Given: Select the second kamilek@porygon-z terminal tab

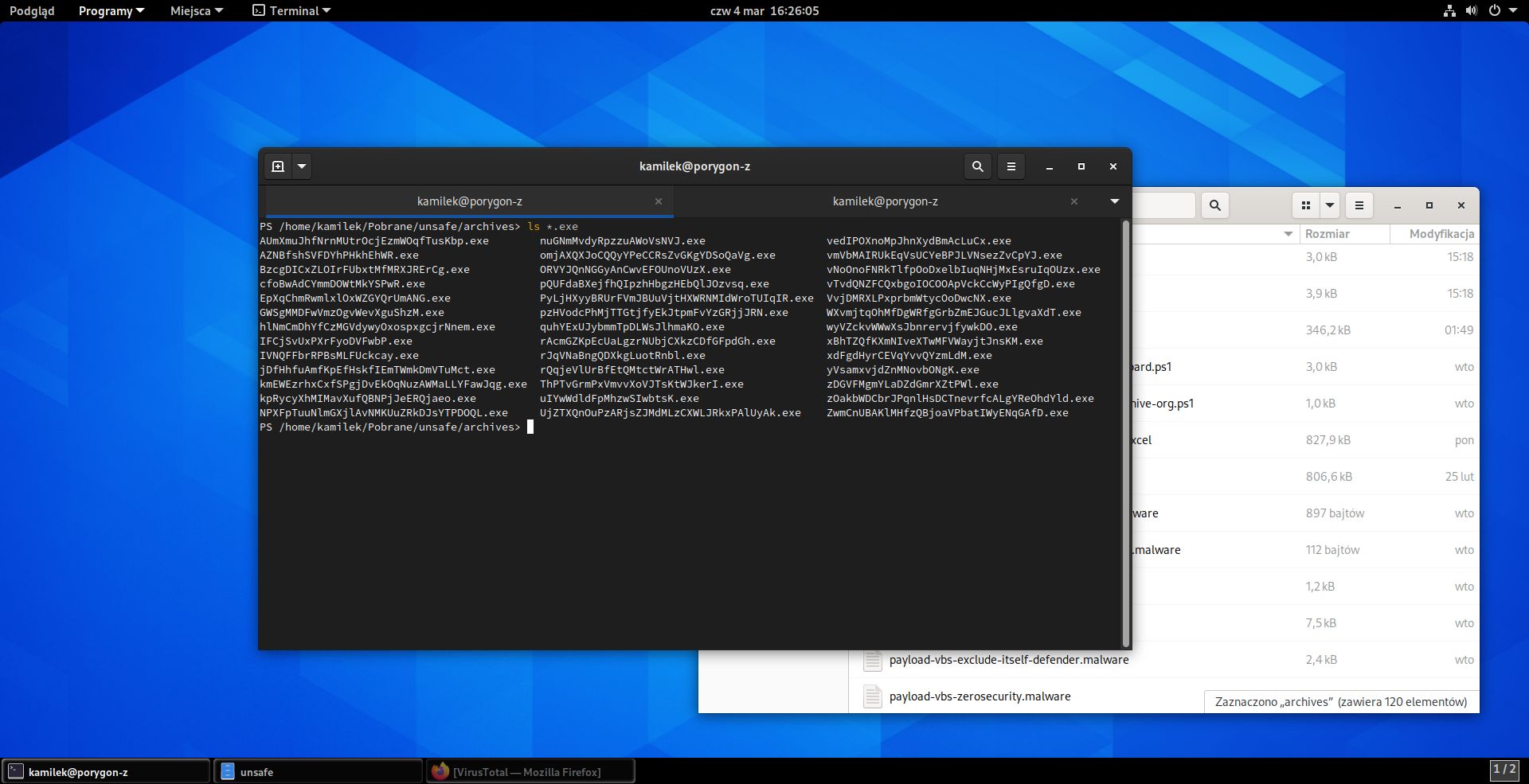Looking at the screenshot, I should [x=885, y=201].
